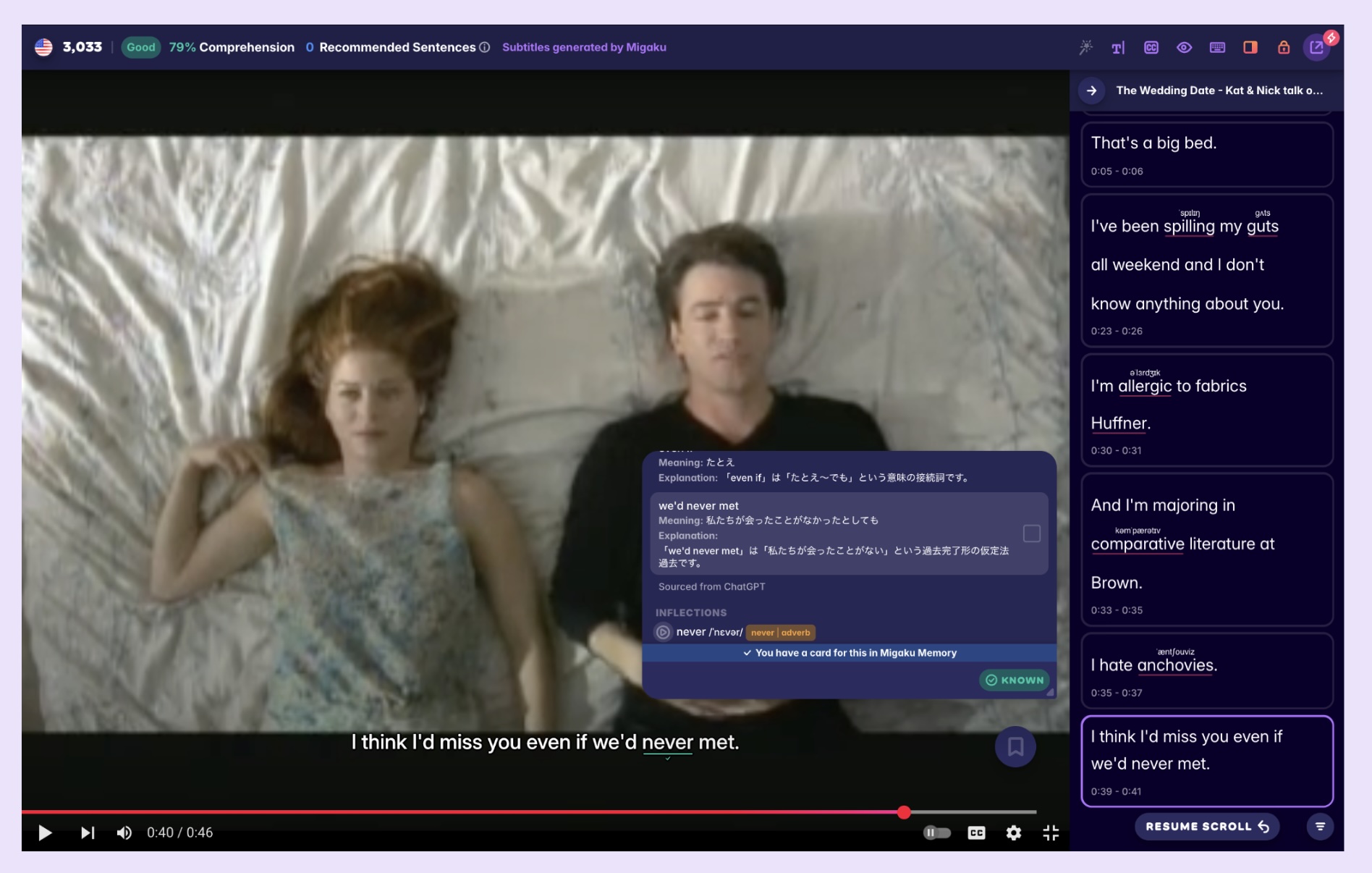1372x873 pixels.
Task: Skip to the next video
Action: click(88, 832)
